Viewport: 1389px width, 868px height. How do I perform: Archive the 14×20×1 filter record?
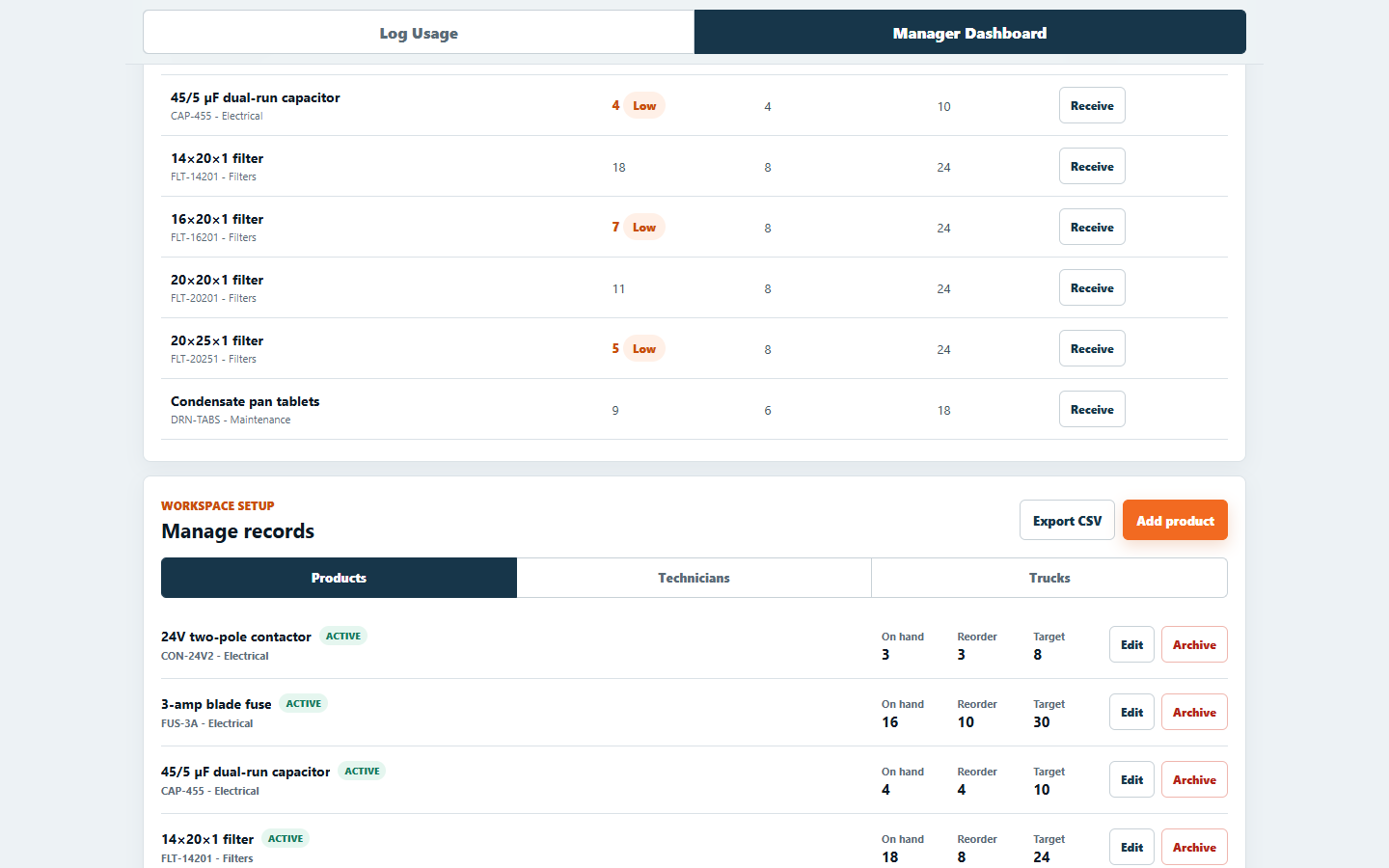tap(1194, 848)
